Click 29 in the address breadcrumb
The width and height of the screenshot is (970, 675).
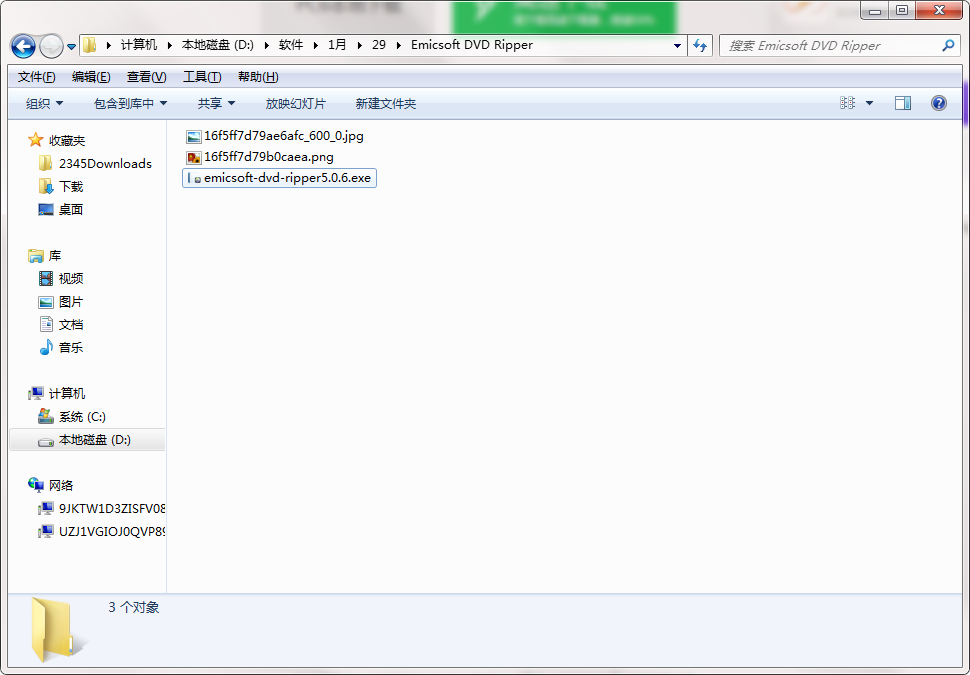[x=379, y=45]
